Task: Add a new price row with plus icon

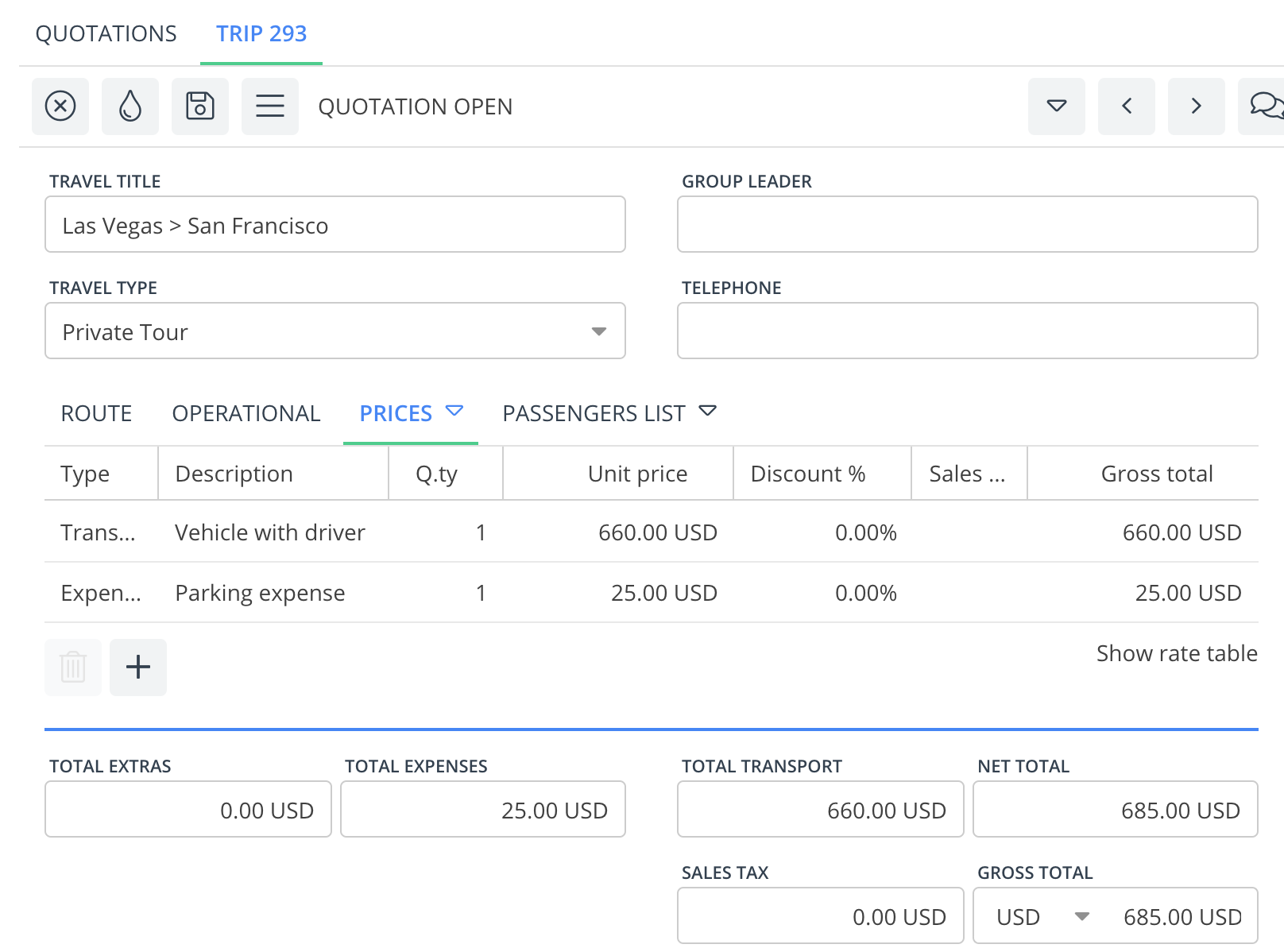Action: (138, 667)
